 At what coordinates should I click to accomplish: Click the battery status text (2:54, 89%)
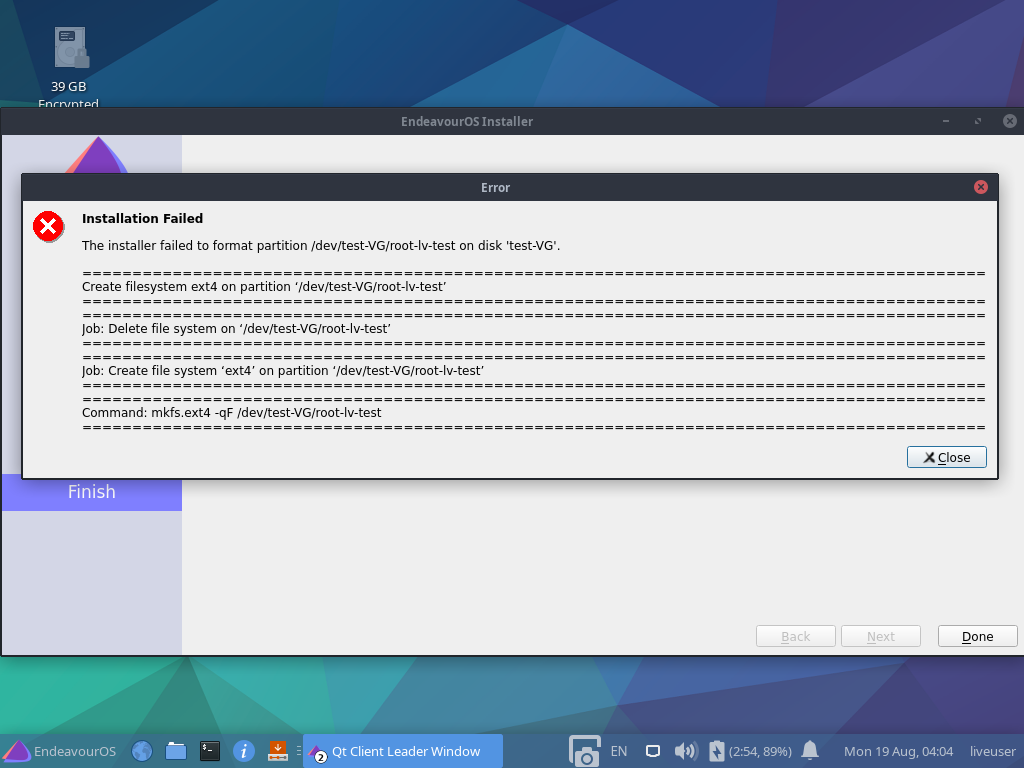[760, 752]
